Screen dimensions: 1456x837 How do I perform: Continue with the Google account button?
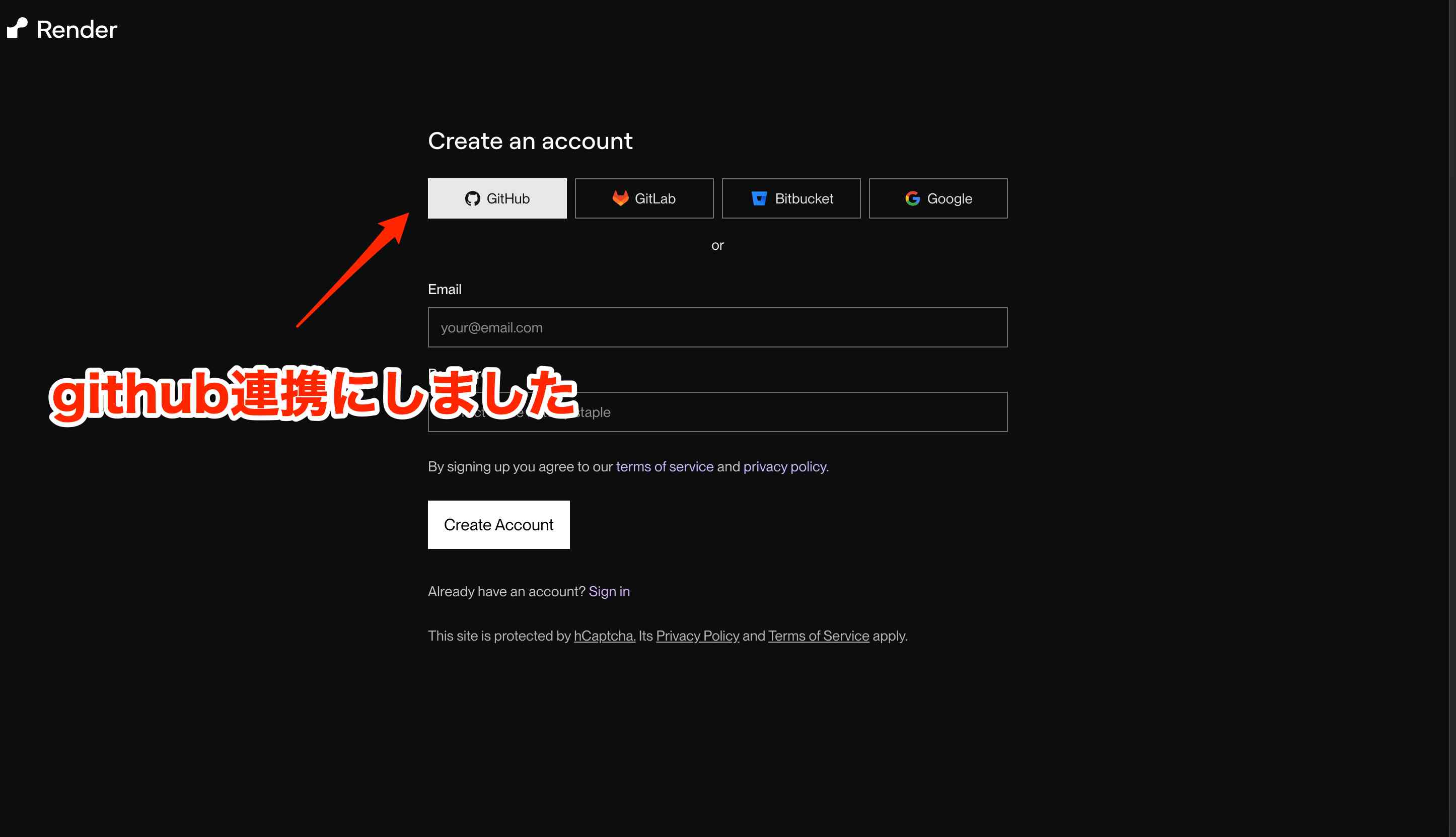point(938,198)
